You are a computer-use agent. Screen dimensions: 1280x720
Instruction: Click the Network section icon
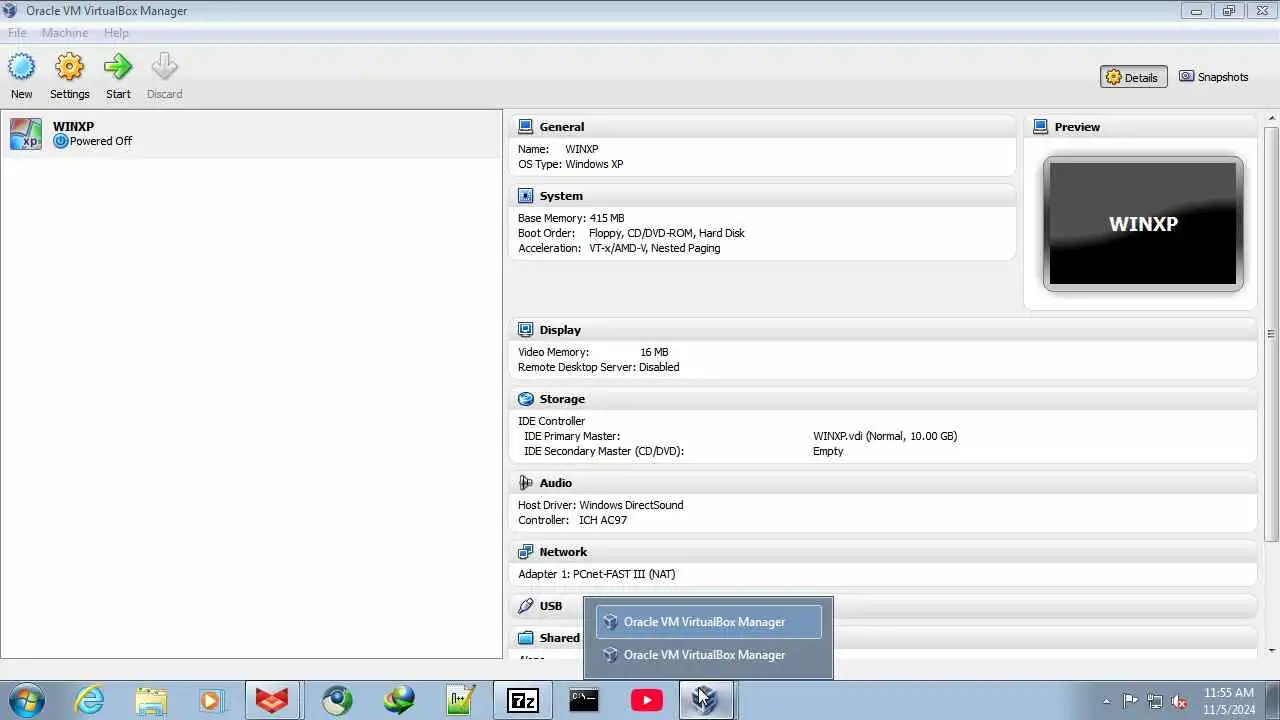click(525, 552)
